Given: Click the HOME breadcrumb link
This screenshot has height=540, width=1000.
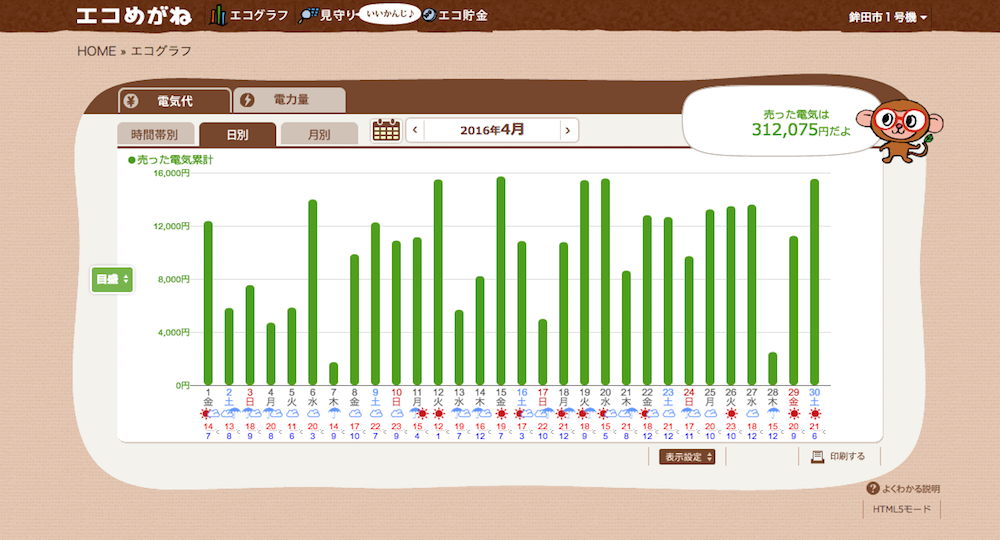Looking at the screenshot, I should (96, 51).
